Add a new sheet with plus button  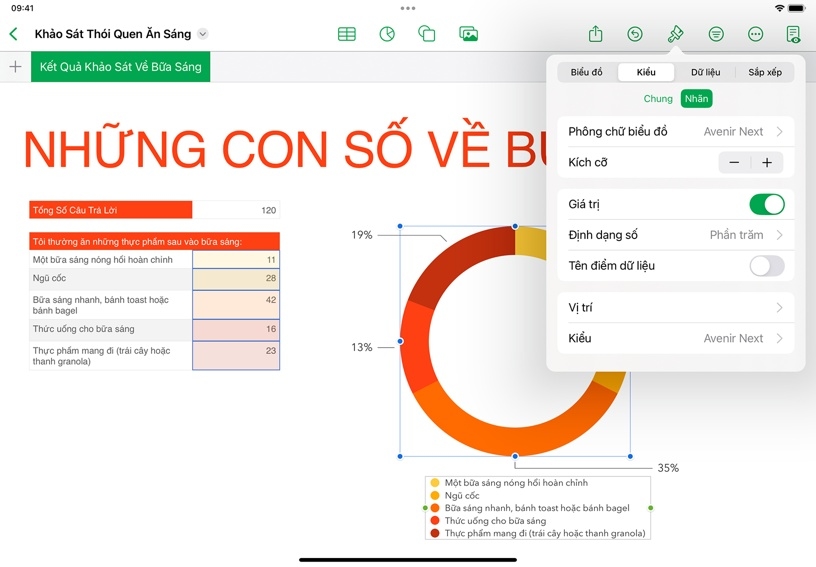pyautogui.click(x=15, y=67)
